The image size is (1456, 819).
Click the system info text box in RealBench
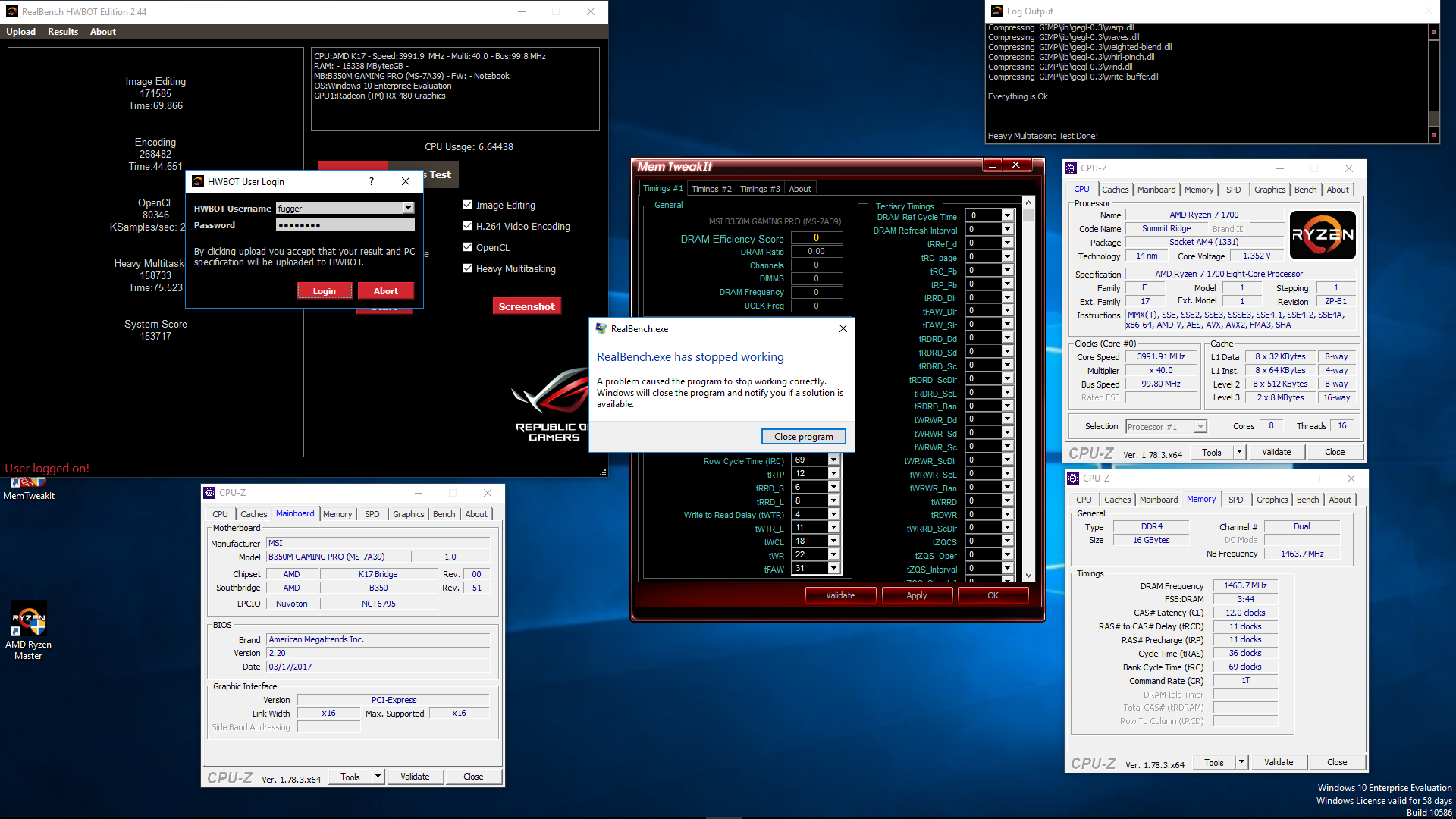455,89
